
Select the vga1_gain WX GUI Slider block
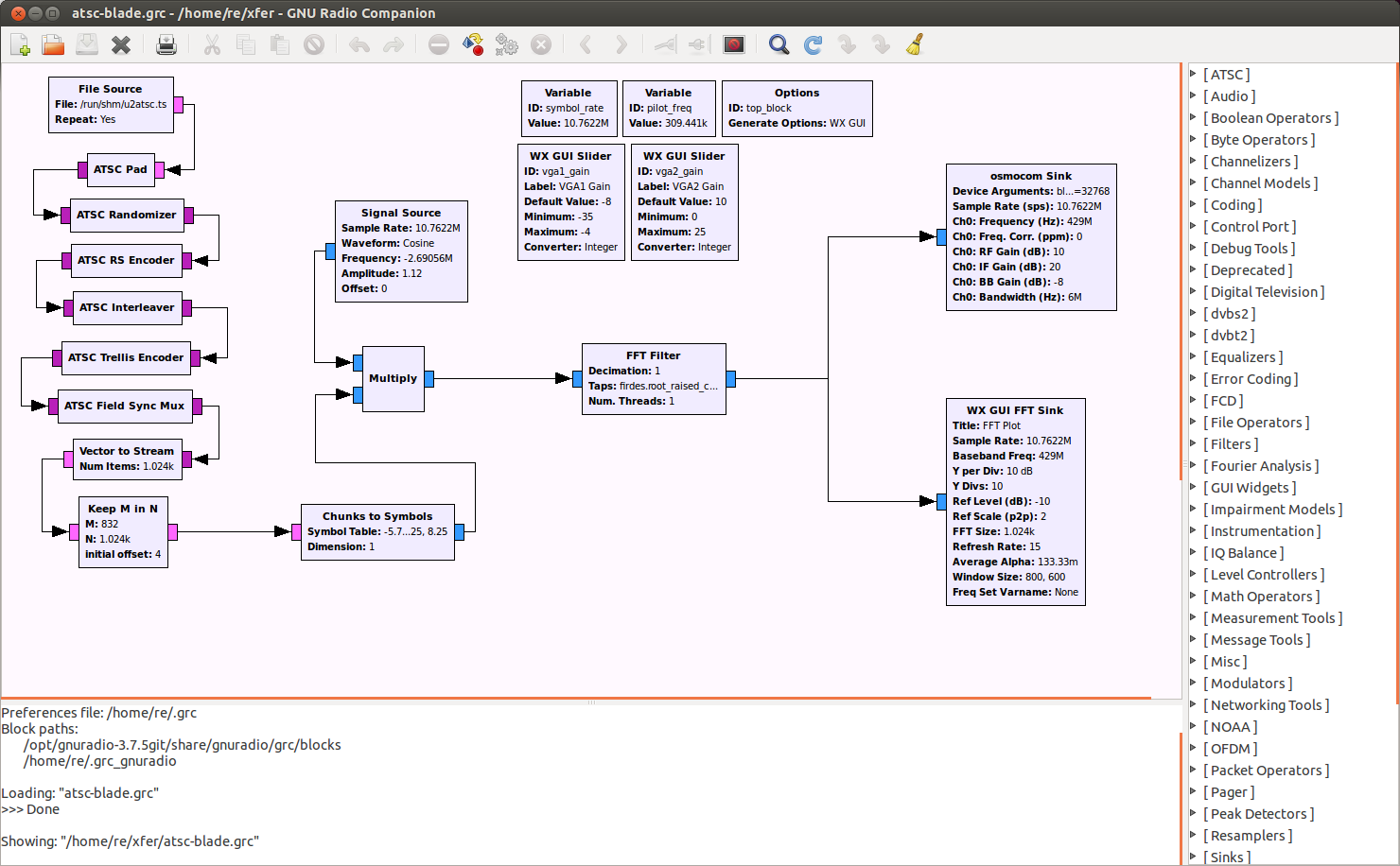(x=570, y=203)
